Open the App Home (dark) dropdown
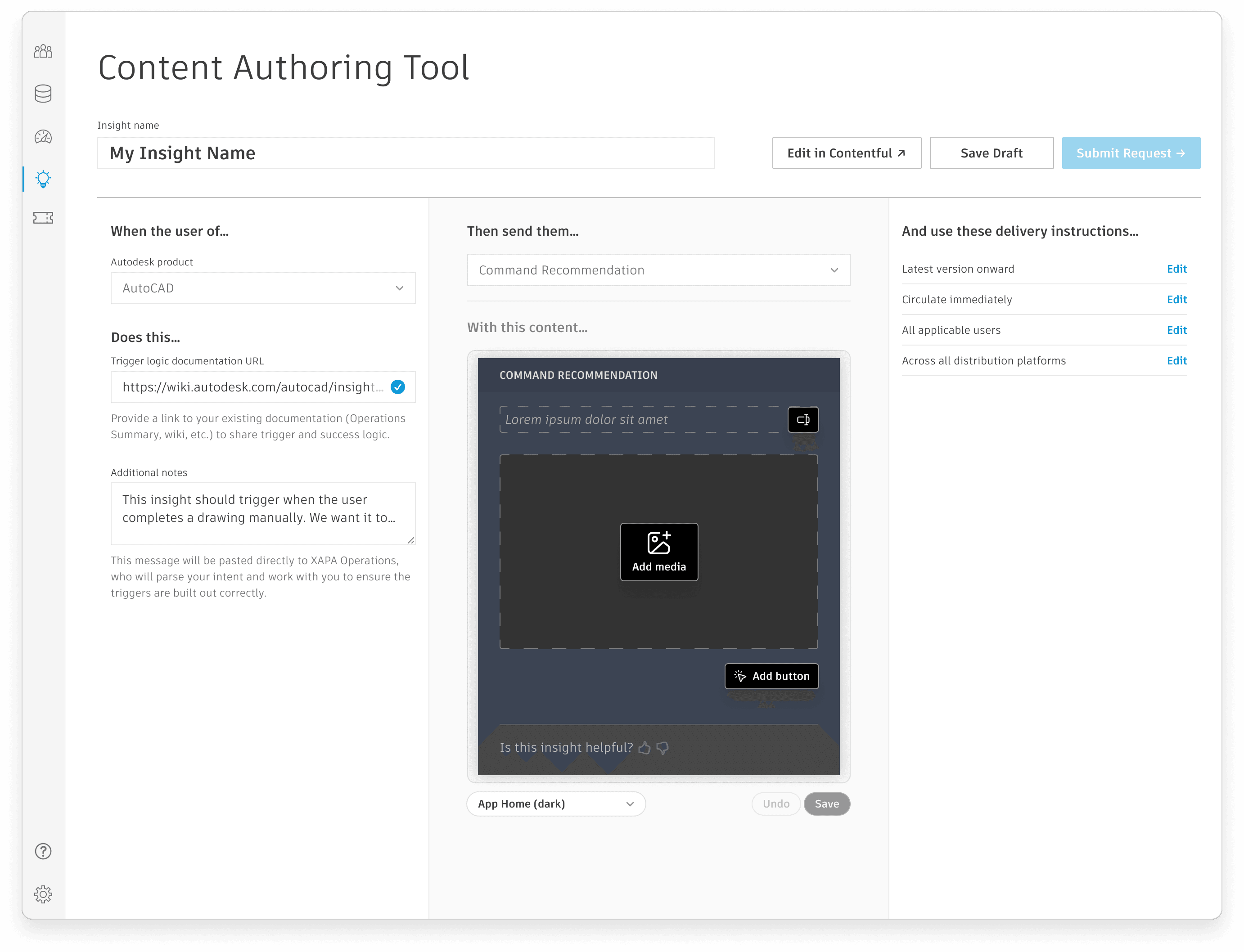This screenshot has height=952, width=1244. (x=556, y=804)
